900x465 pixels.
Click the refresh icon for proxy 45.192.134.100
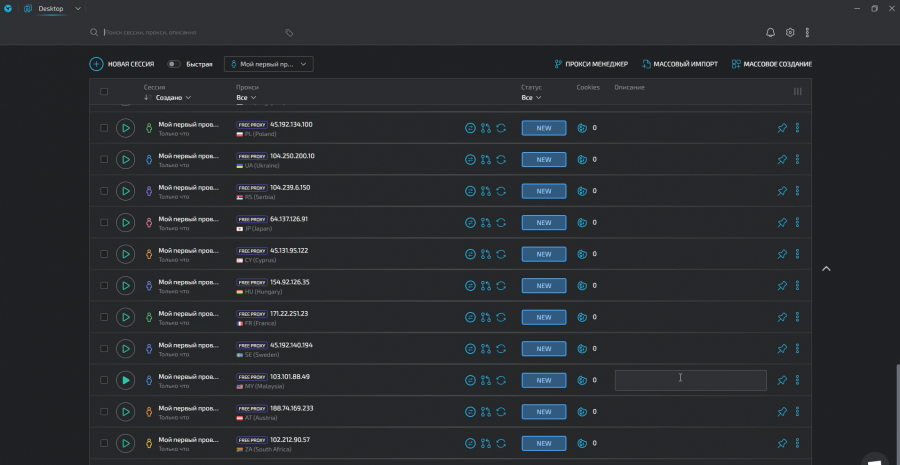(501, 128)
